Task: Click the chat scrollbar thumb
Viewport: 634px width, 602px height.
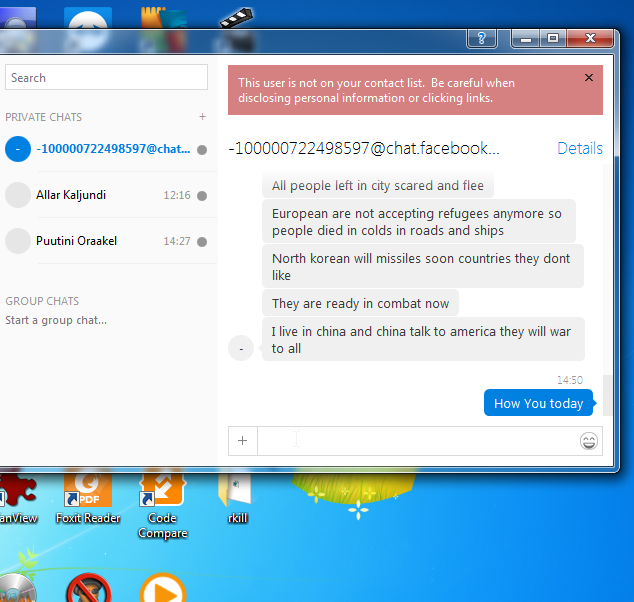Action: pos(607,395)
